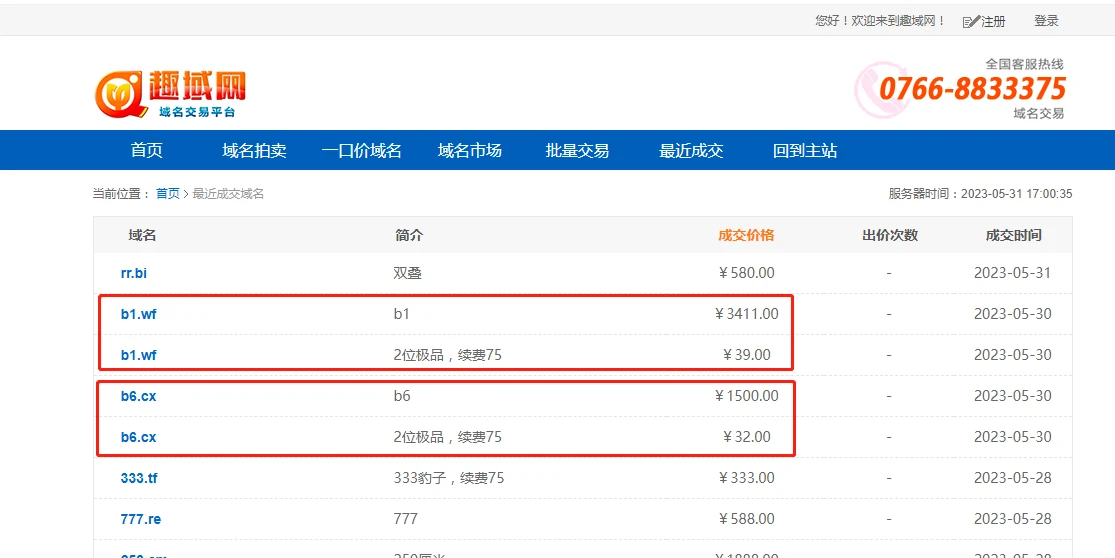The image size is (1115, 558).
Task: Open the 域名拍卖 navigation tab
Action: [254, 151]
